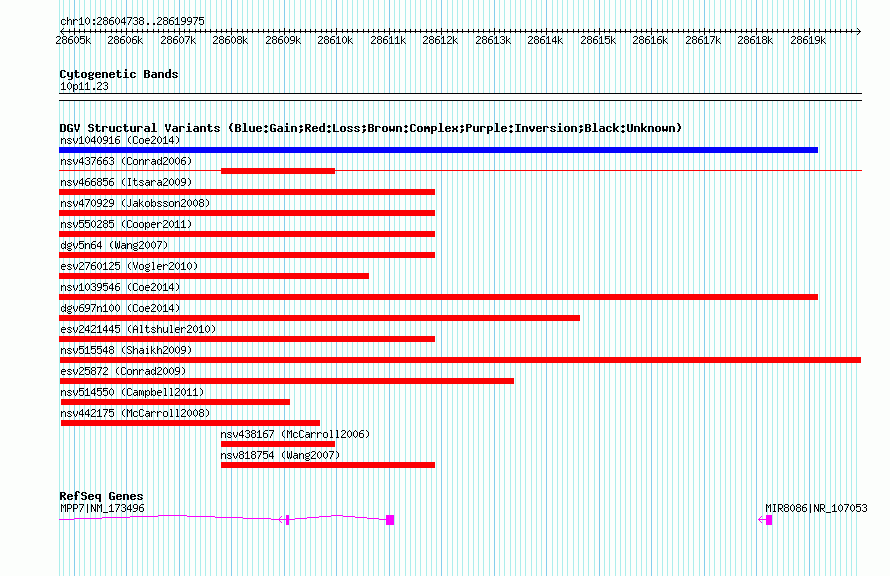The height and width of the screenshot is (576, 890).
Task: Click the red bar under nsv466856
Action: (x=247, y=192)
